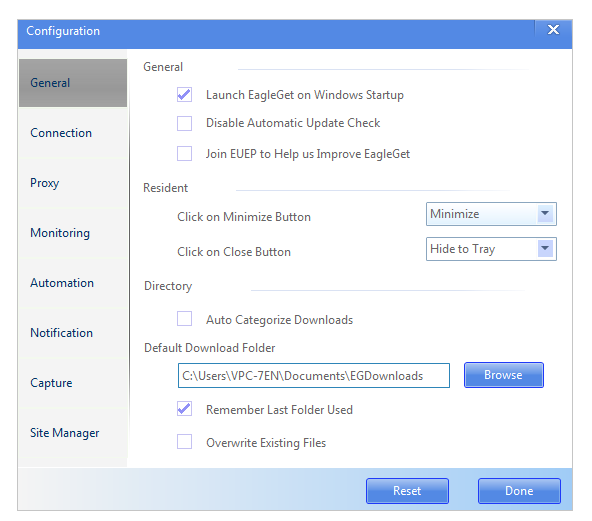Check Overwrite Existing Files option
Image resolution: width=592 pixels, height=521 pixels.
click(184, 442)
